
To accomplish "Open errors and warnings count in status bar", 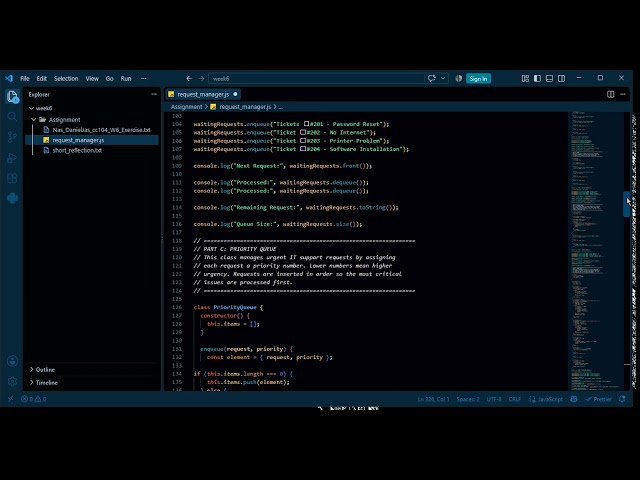I will tap(34, 399).
